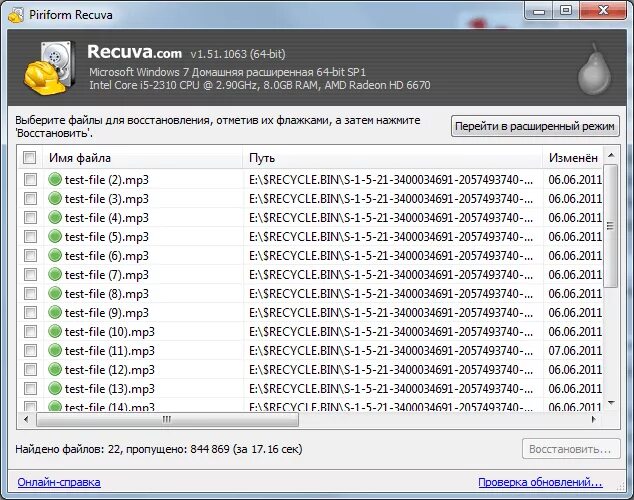Click vertical scrollbar up arrow
The width and height of the screenshot is (634, 500).
tap(611, 156)
